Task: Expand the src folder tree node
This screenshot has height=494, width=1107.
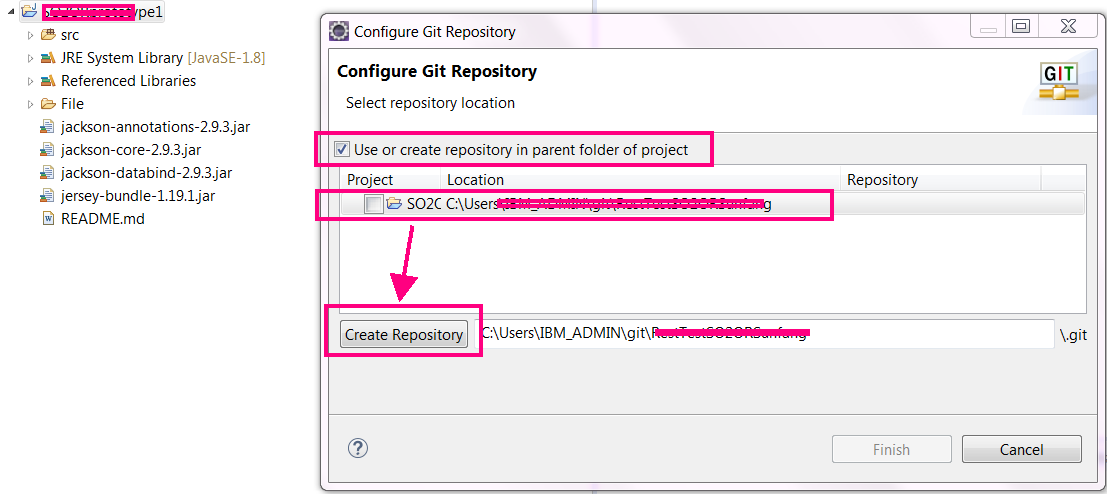Action: coord(31,35)
